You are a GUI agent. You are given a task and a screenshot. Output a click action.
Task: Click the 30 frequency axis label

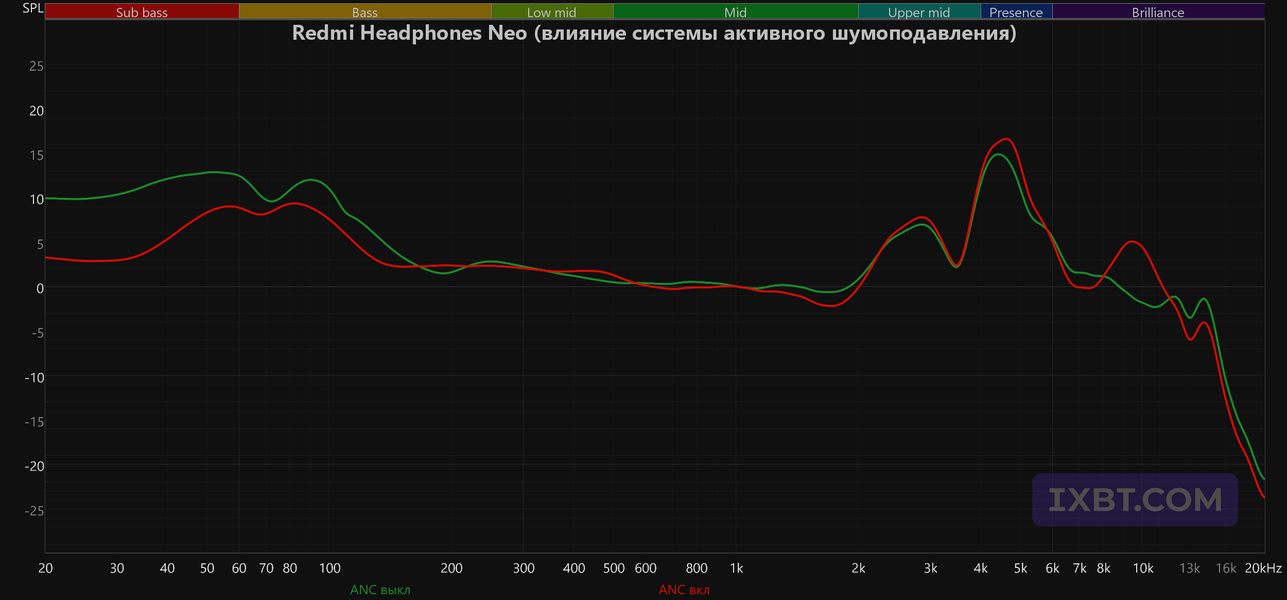(117, 568)
